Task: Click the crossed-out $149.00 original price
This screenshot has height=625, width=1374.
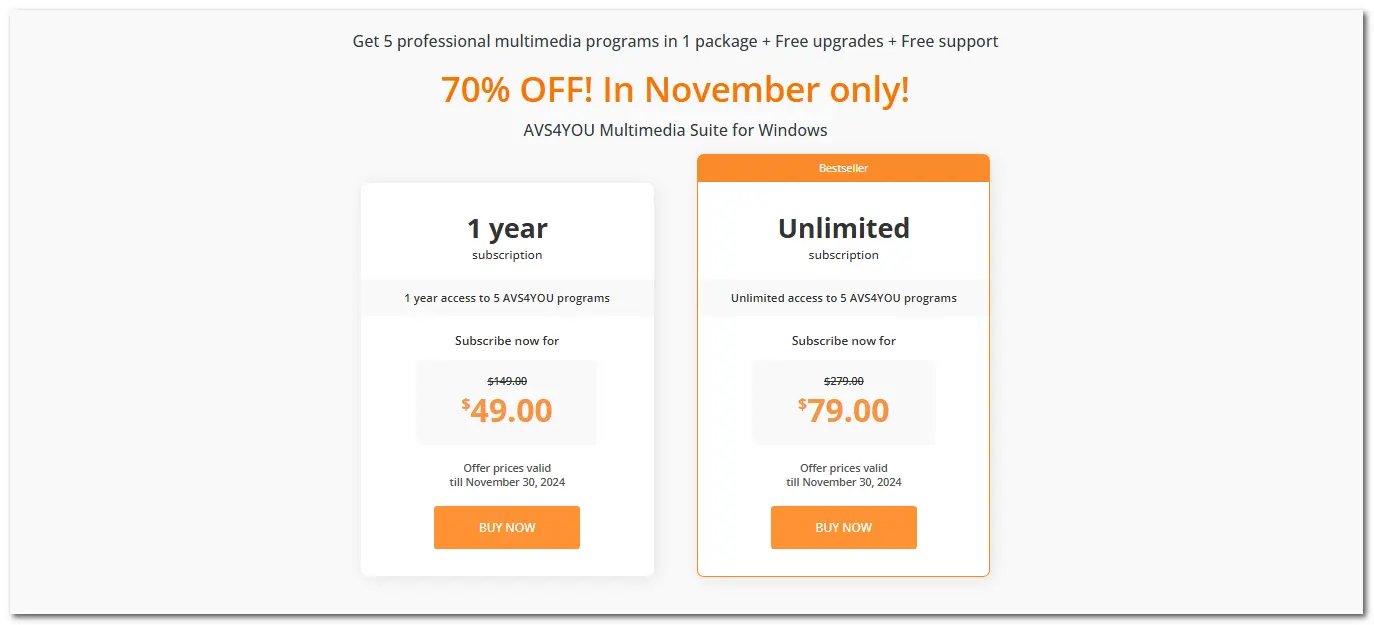Action: (x=507, y=381)
